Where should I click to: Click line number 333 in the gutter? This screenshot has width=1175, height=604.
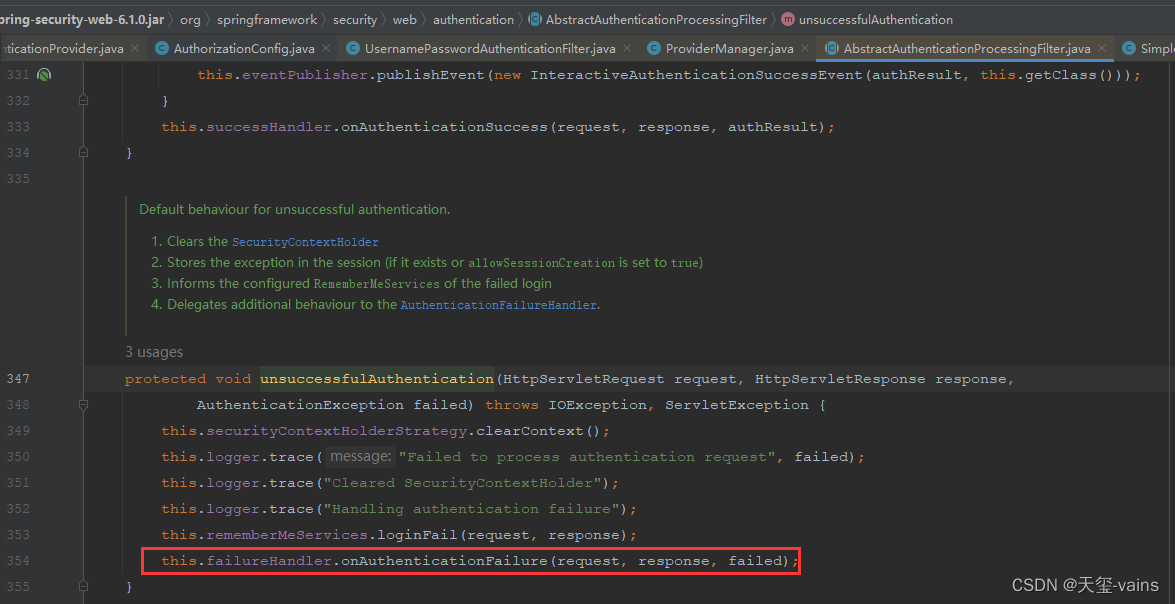(x=18, y=127)
